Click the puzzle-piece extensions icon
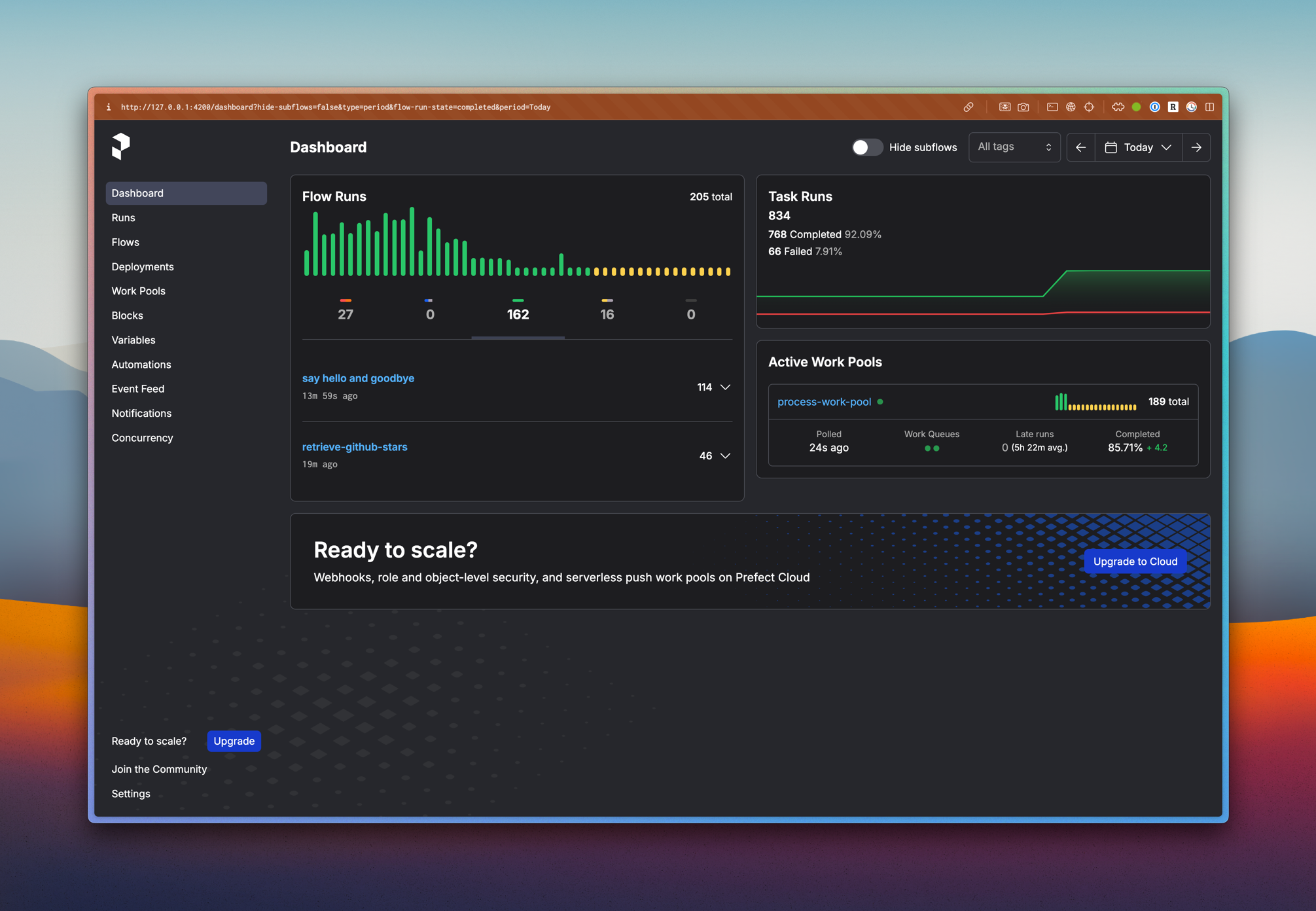The image size is (1316, 911). tap(1118, 107)
